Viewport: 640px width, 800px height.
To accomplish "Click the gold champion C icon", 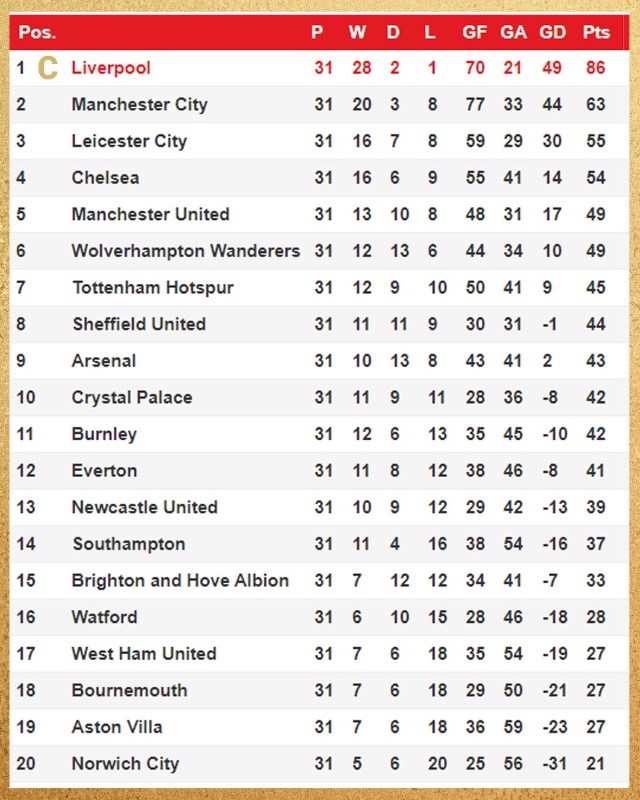I will tap(47, 68).
